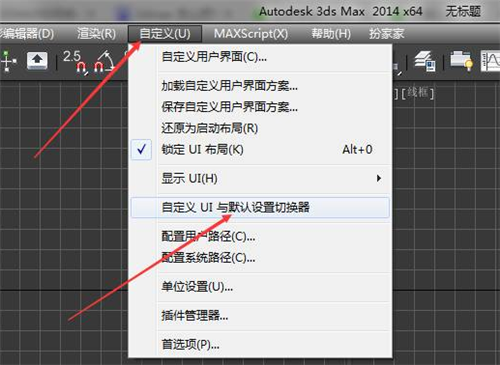Image resolution: width=500 pixels, height=365 pixels.
Task: Select 保存自定义用户界面方案...
Action: click(260, 107)
